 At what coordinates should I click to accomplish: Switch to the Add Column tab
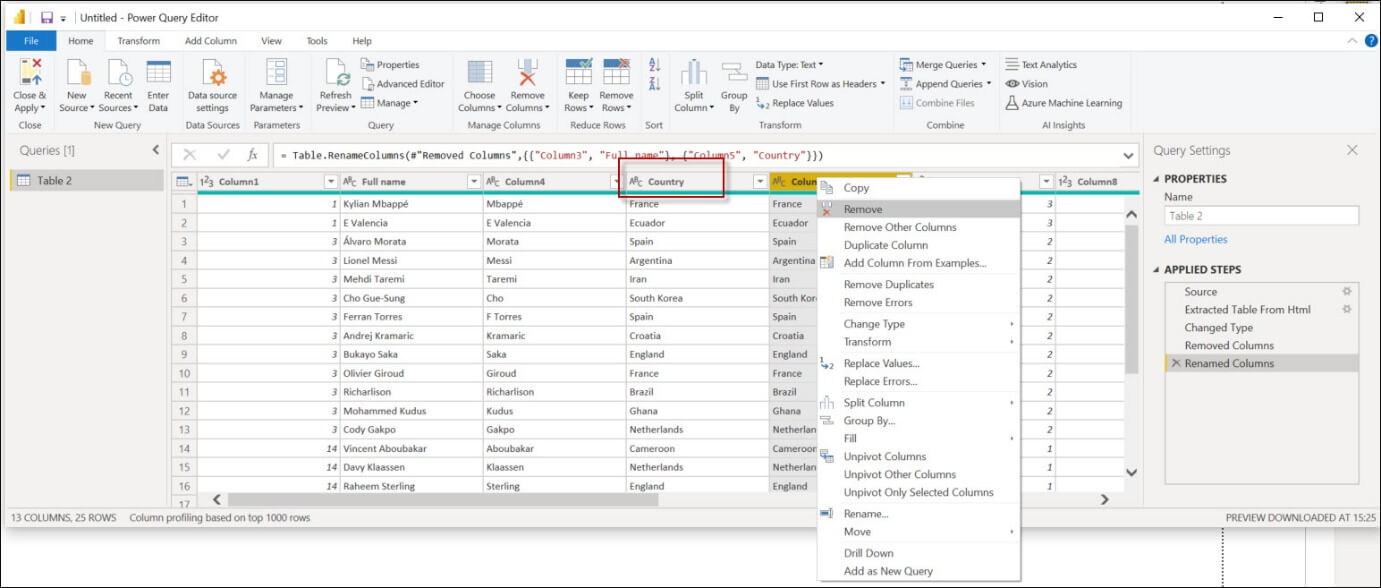(210, 41)
